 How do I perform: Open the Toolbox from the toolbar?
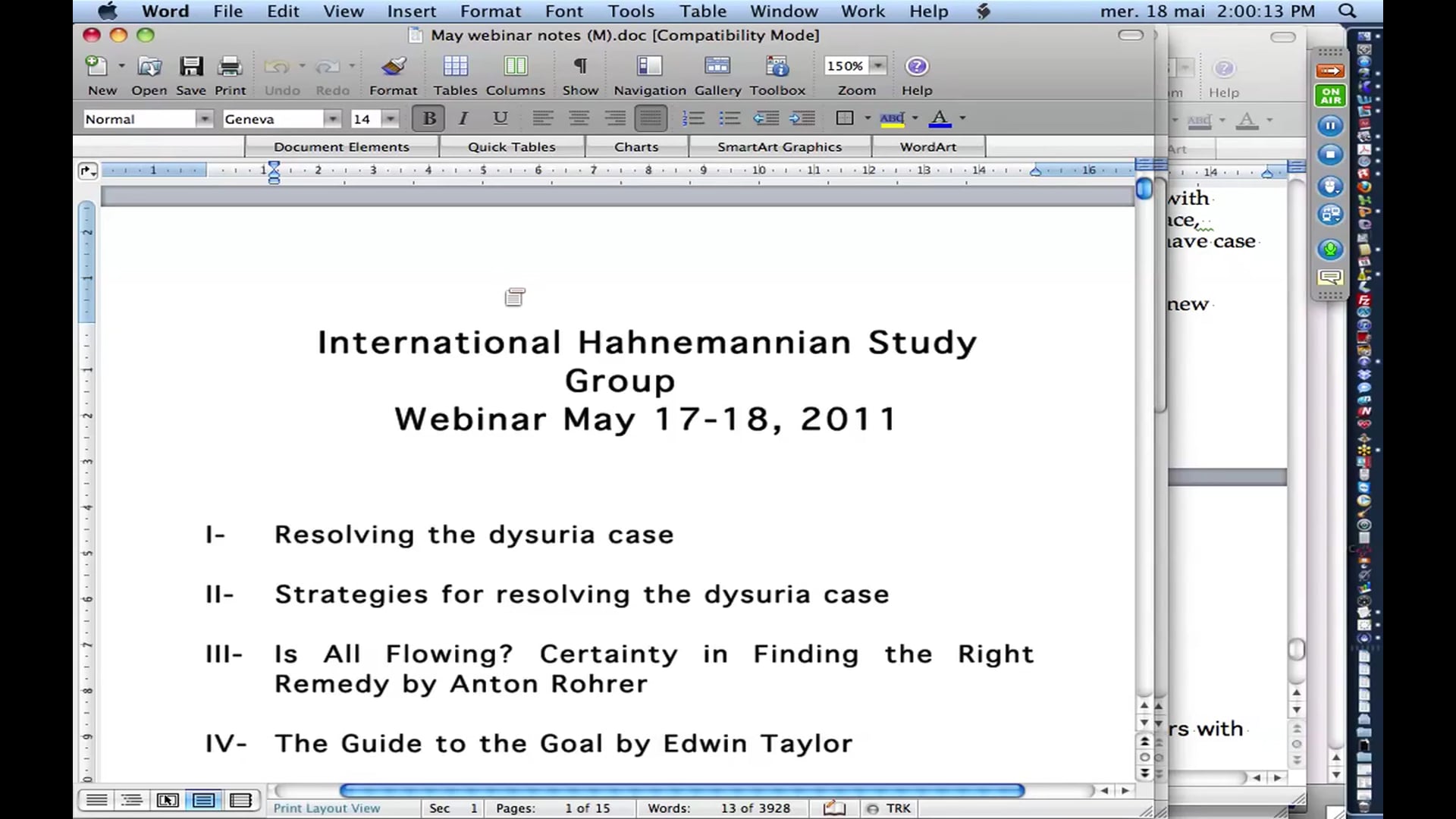coord(777,67)
